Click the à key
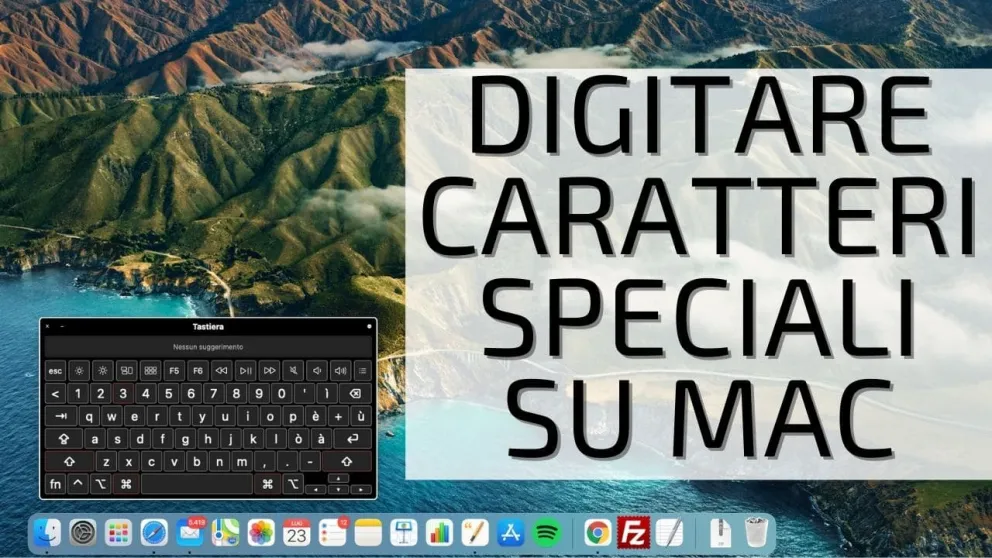The width and height of the screenshot is (992, 558). (x=321, y=439)
